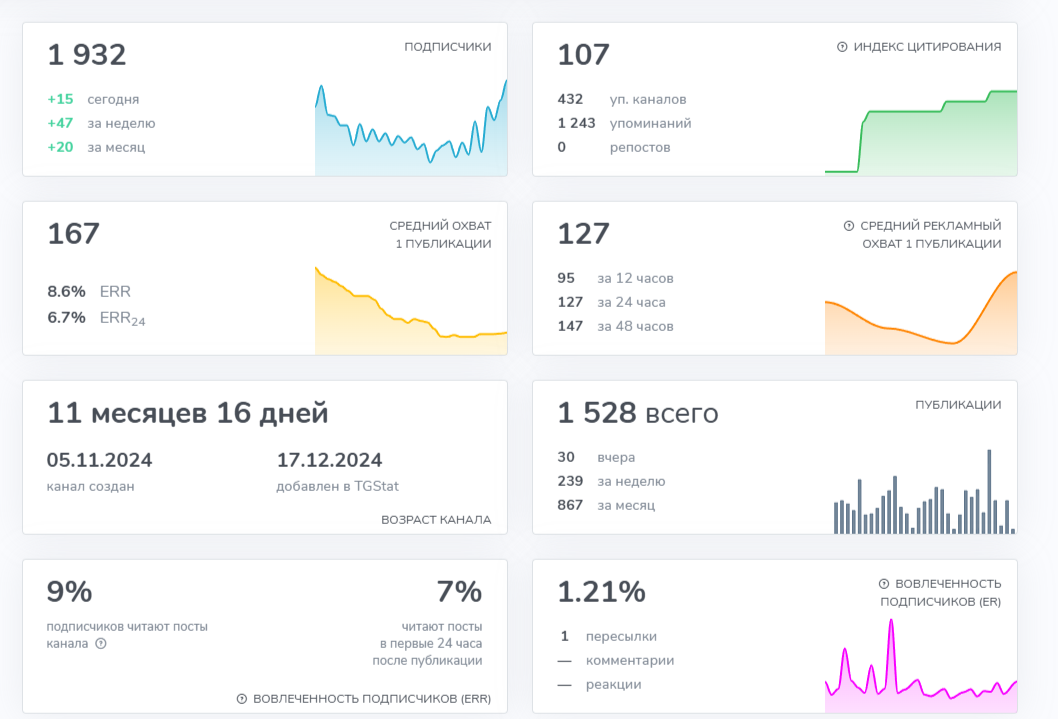Click the уп. каналов label
The width and height of the screenshot is (1058, 719).
pos(648,99)
